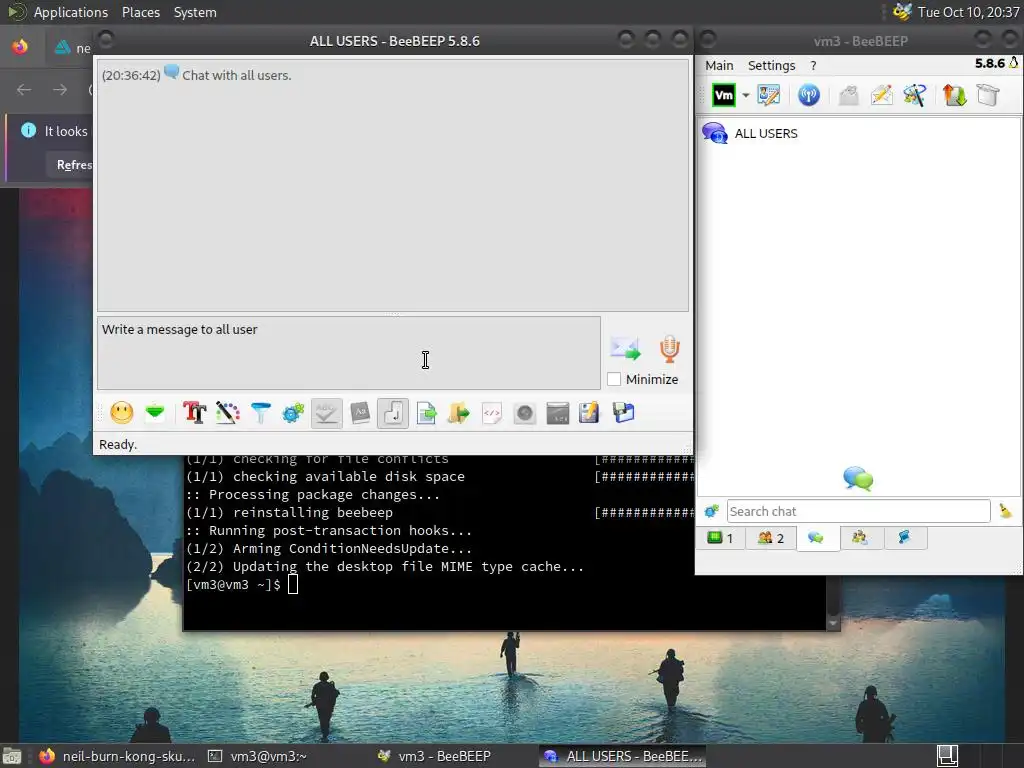The height and width of the screenshot is (768, 1024).
Task: Click the Firefox back arrow
Action: pyautogui.click(x=24, y=89)
